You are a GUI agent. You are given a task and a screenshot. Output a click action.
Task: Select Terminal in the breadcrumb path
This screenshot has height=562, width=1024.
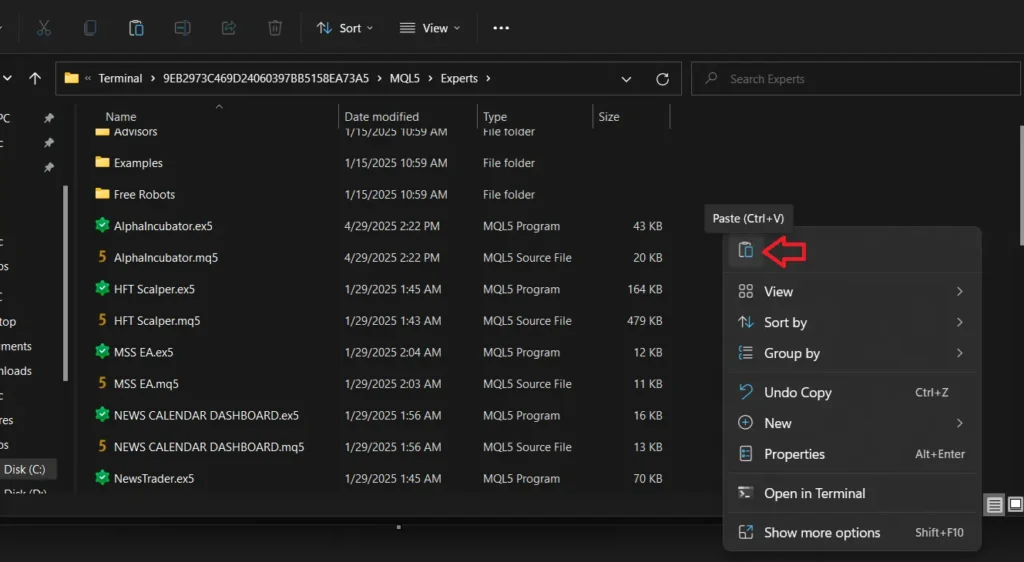[x=120, y=78]
